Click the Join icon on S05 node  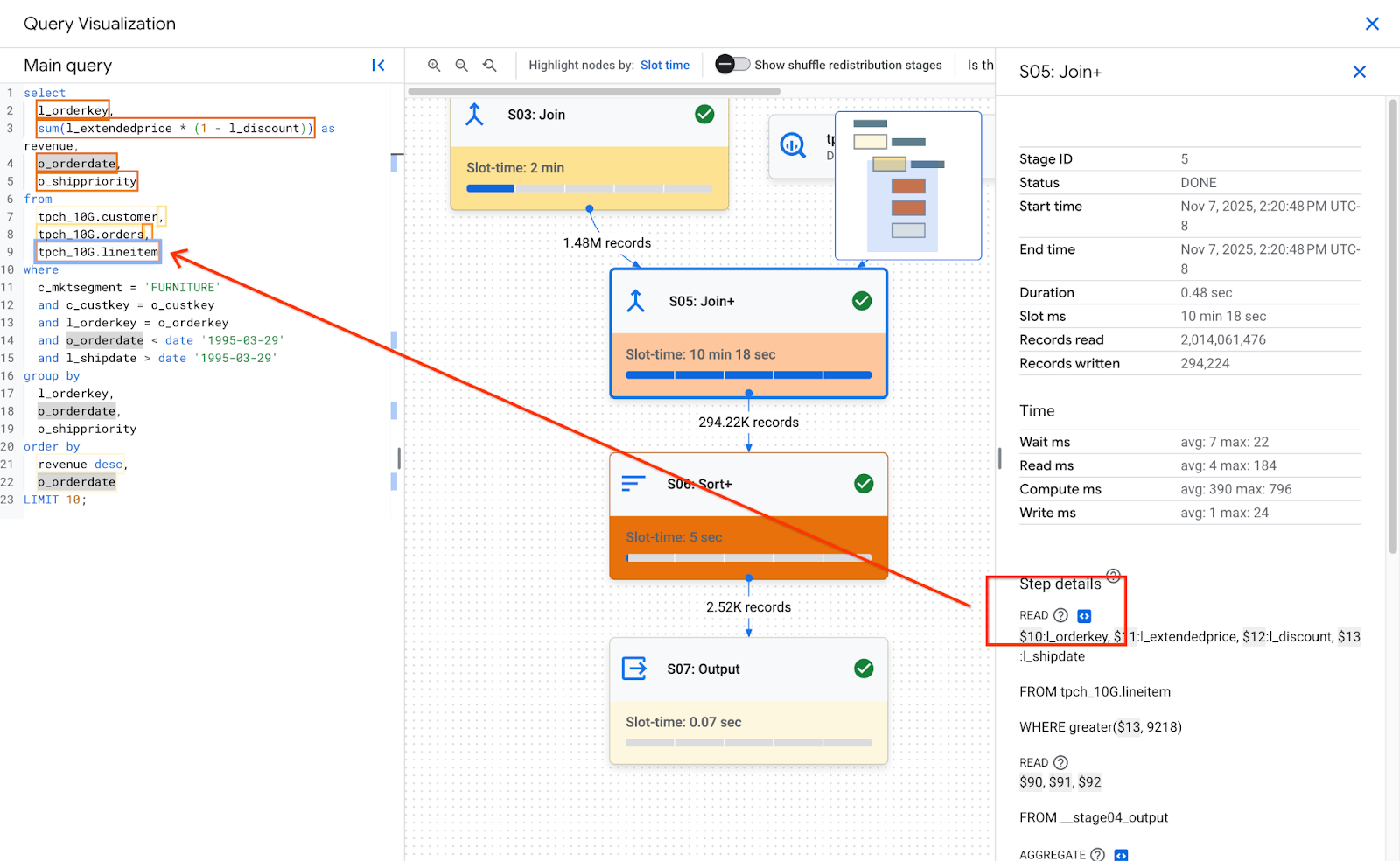pyautogui.click(x=634, y=300)
